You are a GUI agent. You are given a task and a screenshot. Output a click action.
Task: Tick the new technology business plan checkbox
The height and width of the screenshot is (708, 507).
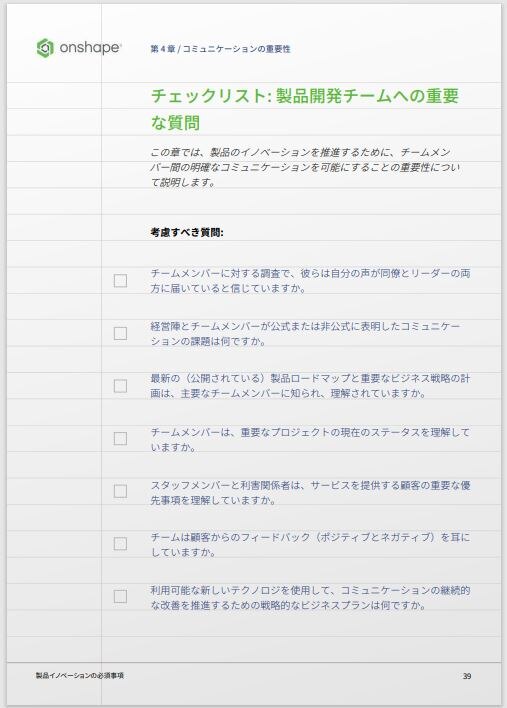click(120, 596)
